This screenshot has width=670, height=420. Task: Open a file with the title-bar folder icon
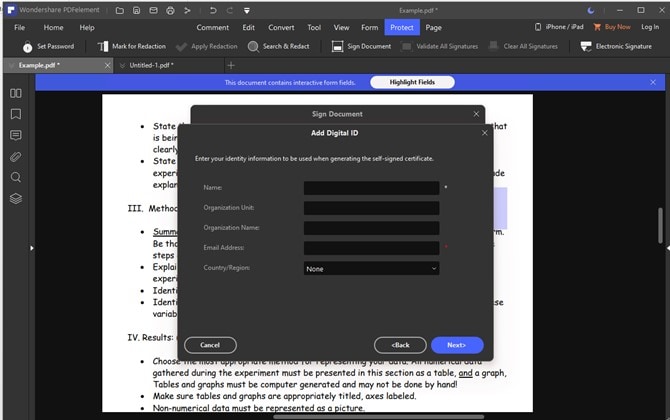[x=120, y=10]
